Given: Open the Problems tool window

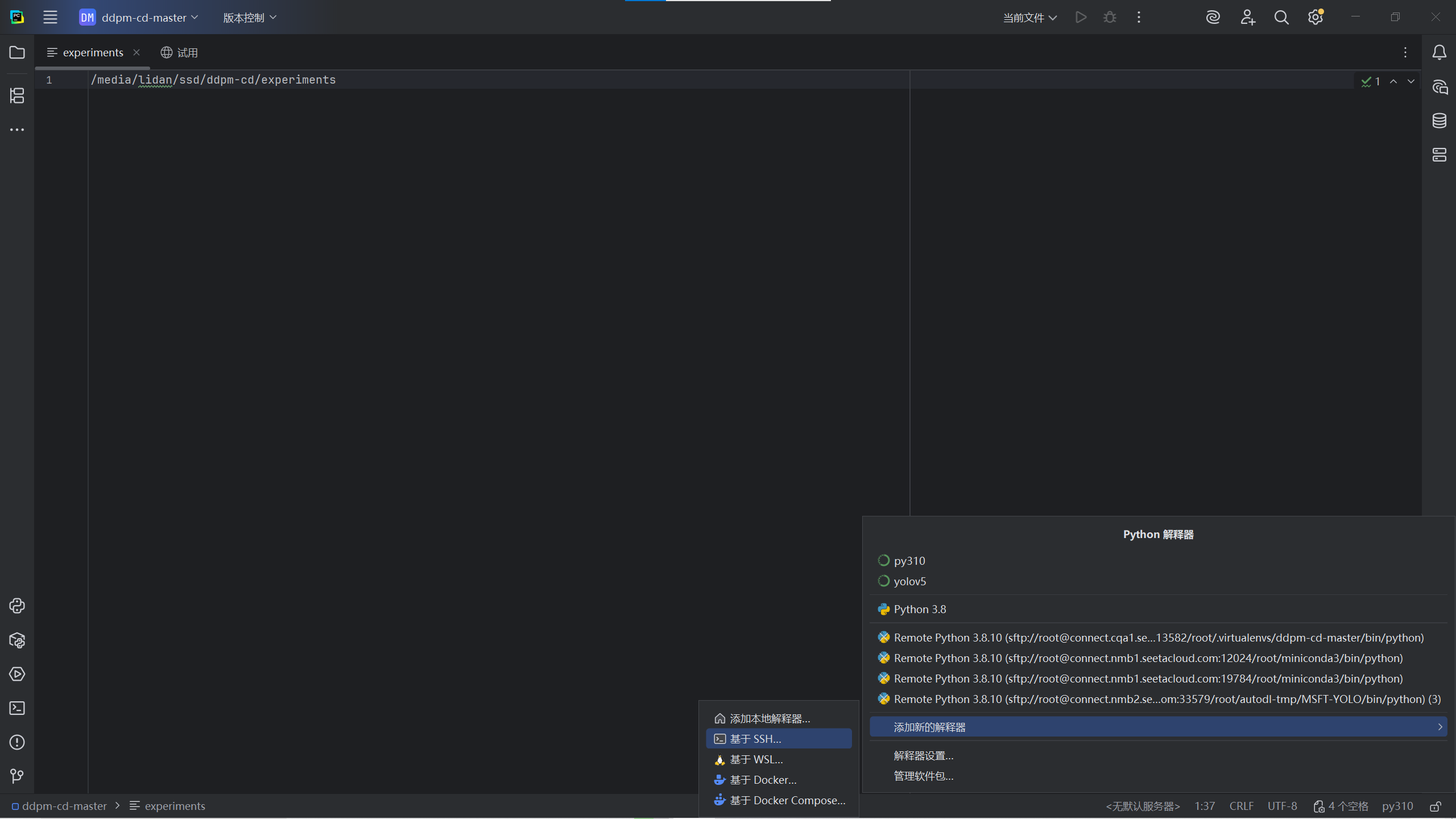Looking at the screenshot, I should [x=17, y=742].
